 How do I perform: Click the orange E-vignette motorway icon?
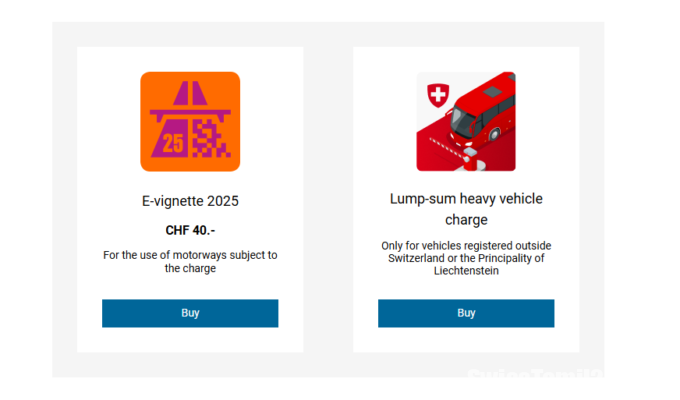tap(190, 121)
